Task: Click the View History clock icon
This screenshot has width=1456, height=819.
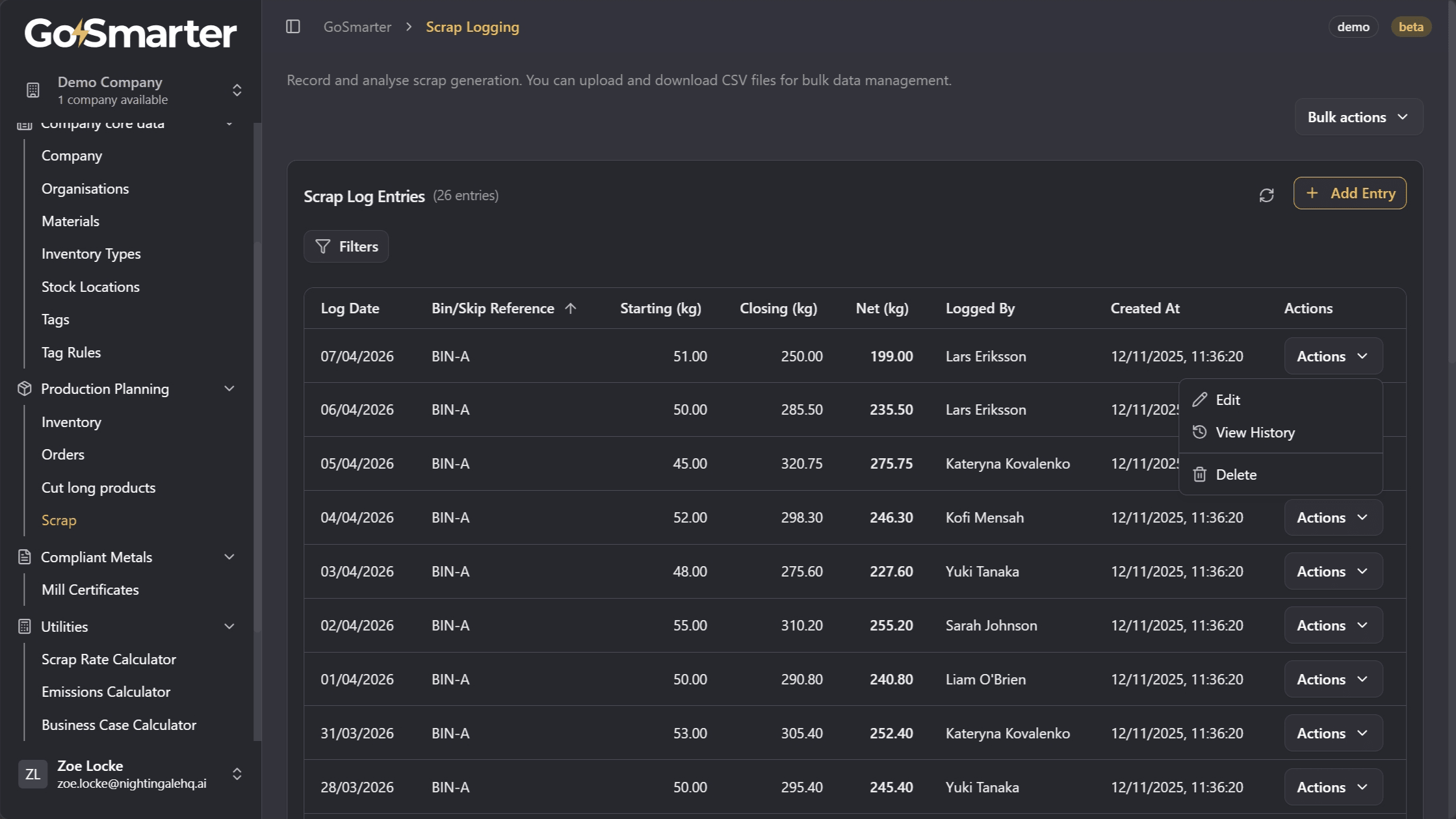Action: point(1200,432)
